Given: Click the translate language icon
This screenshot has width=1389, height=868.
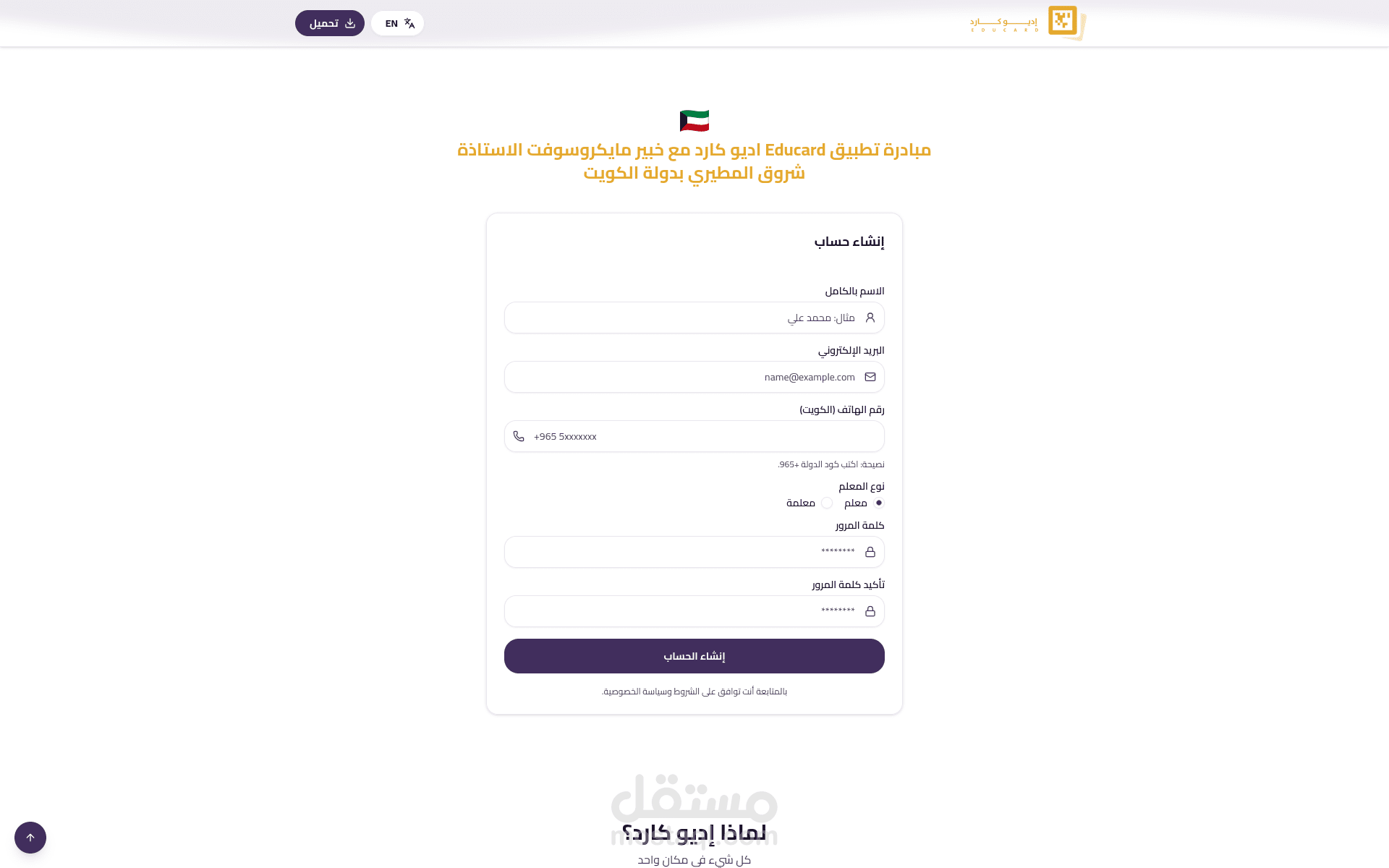Looking at the screenshot, I should click(409, 23).
